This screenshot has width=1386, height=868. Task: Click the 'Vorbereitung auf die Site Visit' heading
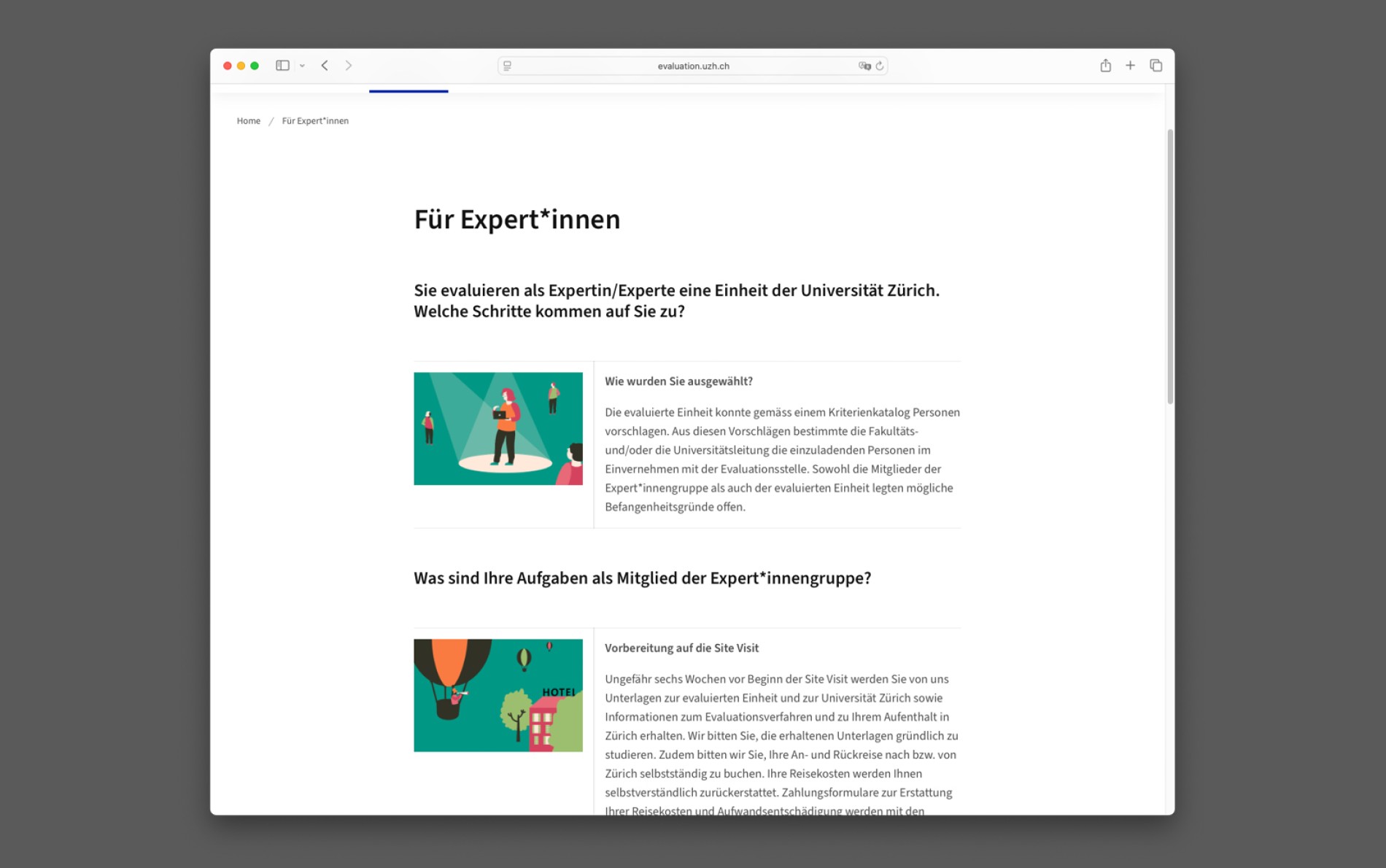coord(681,648)
